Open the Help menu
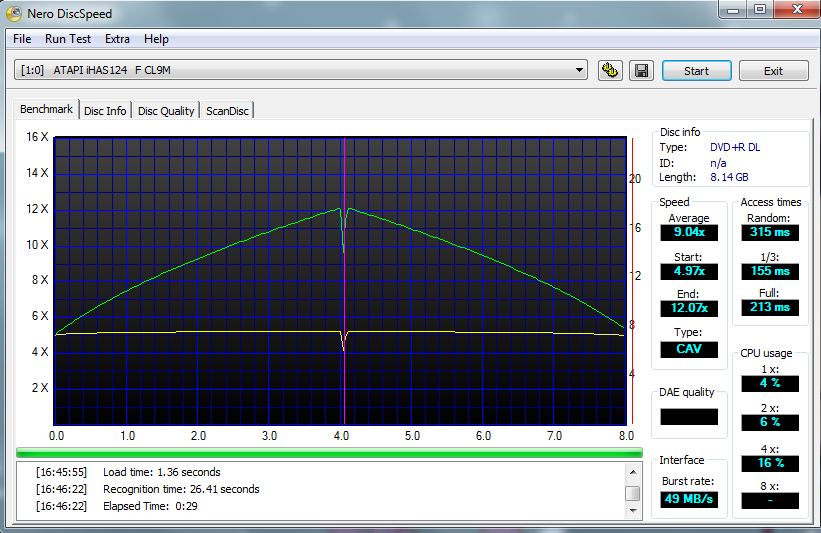821x533 pixels. [156, 39]
